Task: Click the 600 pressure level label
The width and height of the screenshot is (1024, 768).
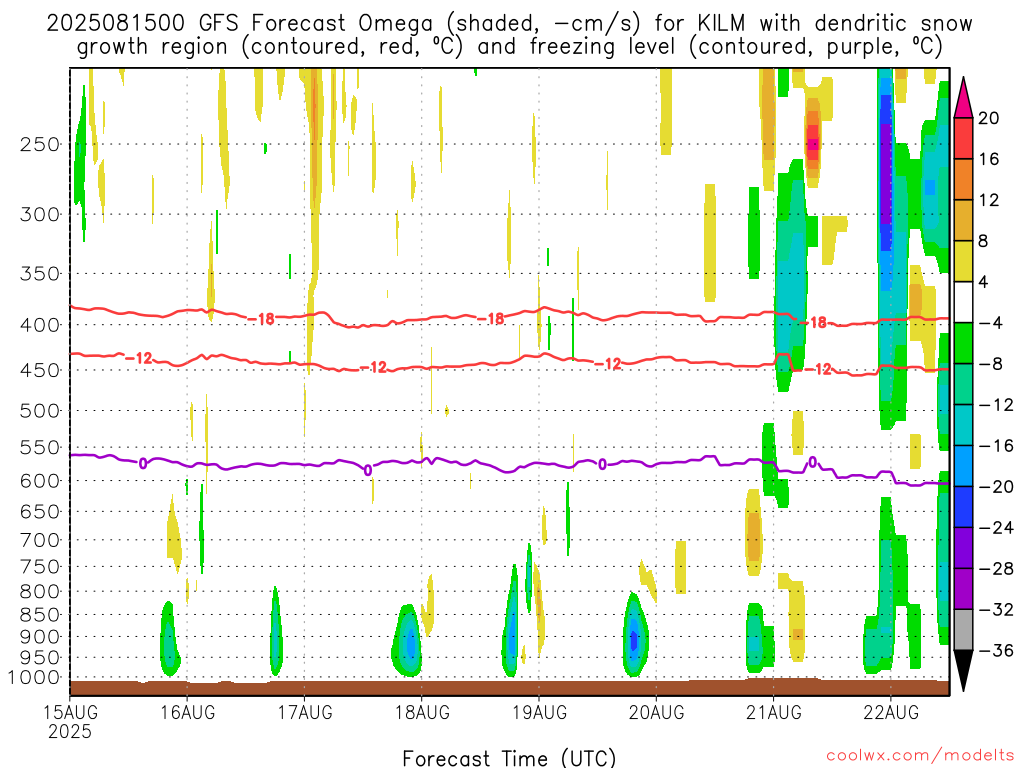Action: [x=40, y=481]
